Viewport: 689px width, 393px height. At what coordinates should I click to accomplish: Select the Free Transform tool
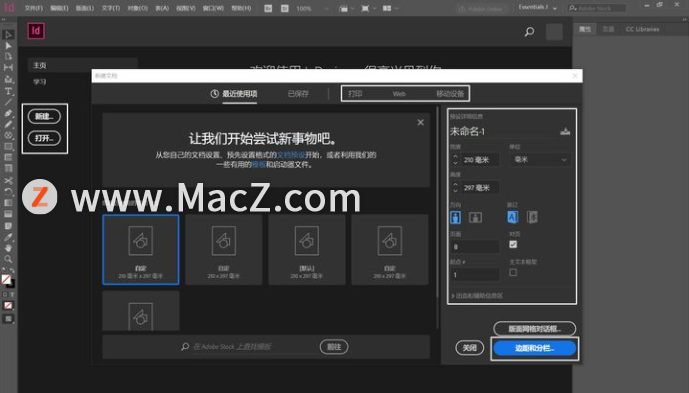(8, 192)
